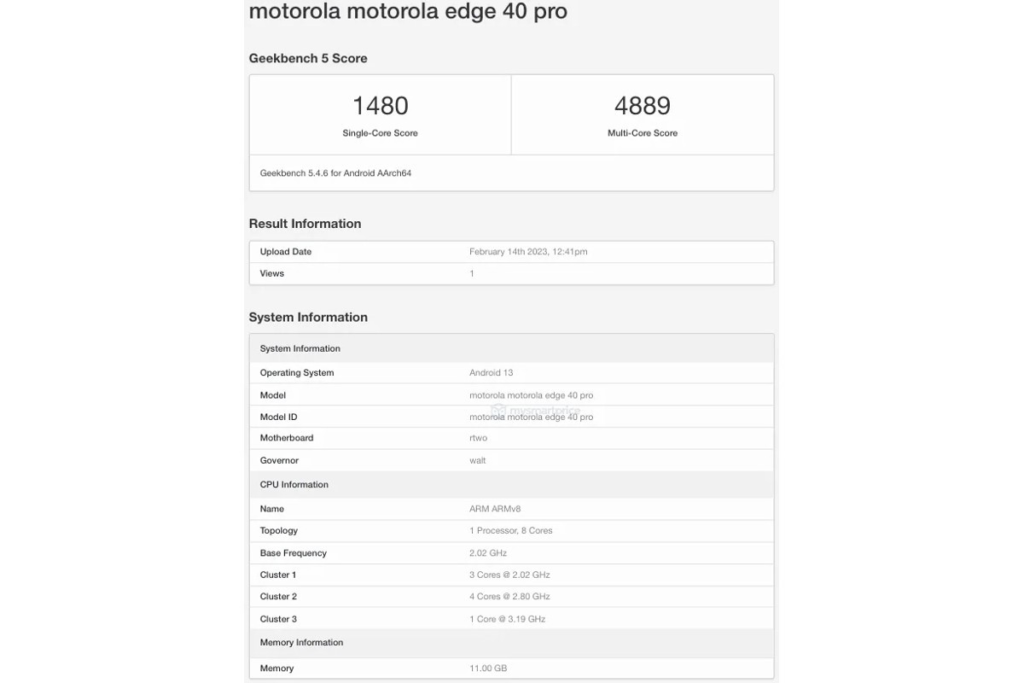This screenshot has width=1024, height=683.
Task: Click the Motherboard value rtwo
Action: [479, 438]
